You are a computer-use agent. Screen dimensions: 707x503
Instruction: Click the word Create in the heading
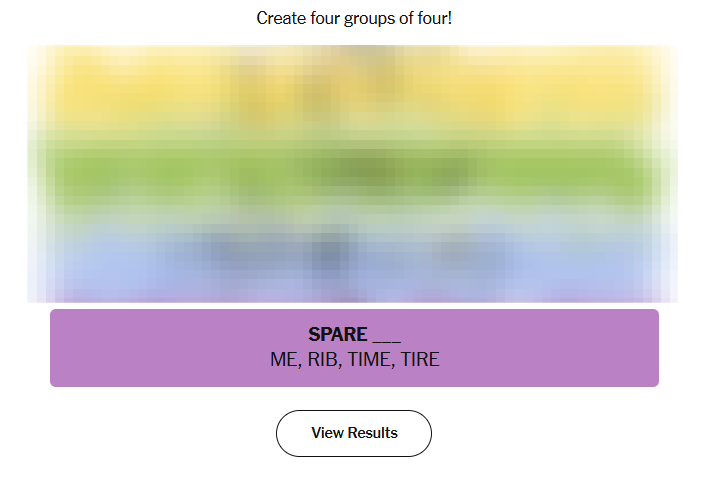[281, 18]
